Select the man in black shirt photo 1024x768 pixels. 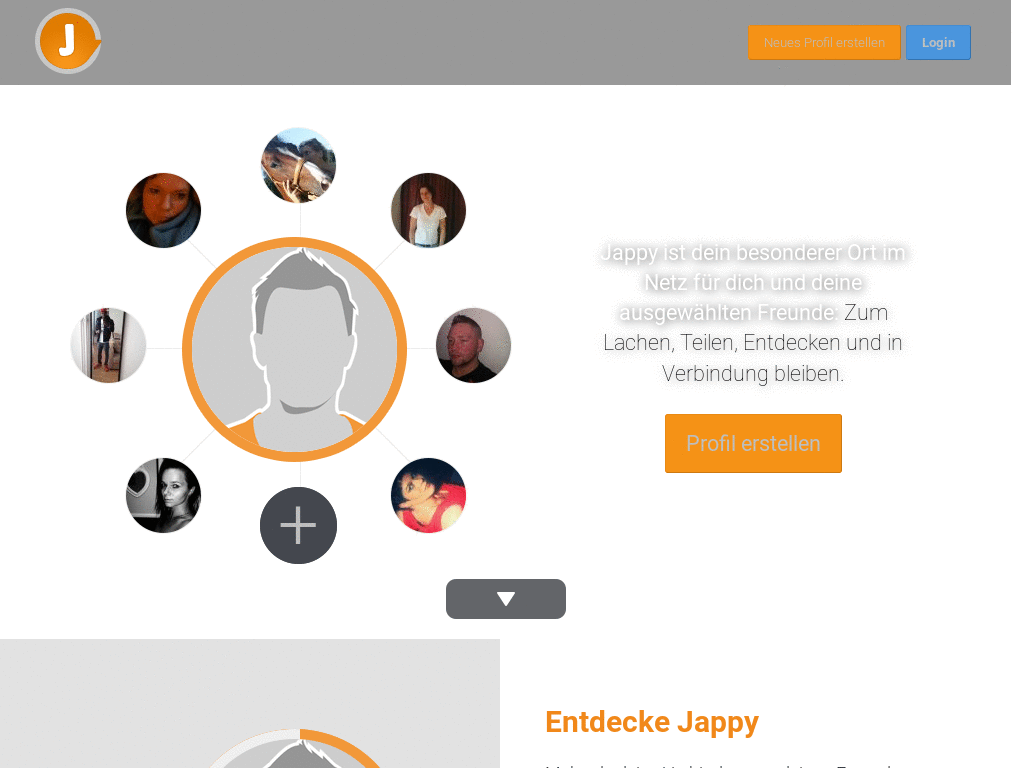(x=473, y=345)
